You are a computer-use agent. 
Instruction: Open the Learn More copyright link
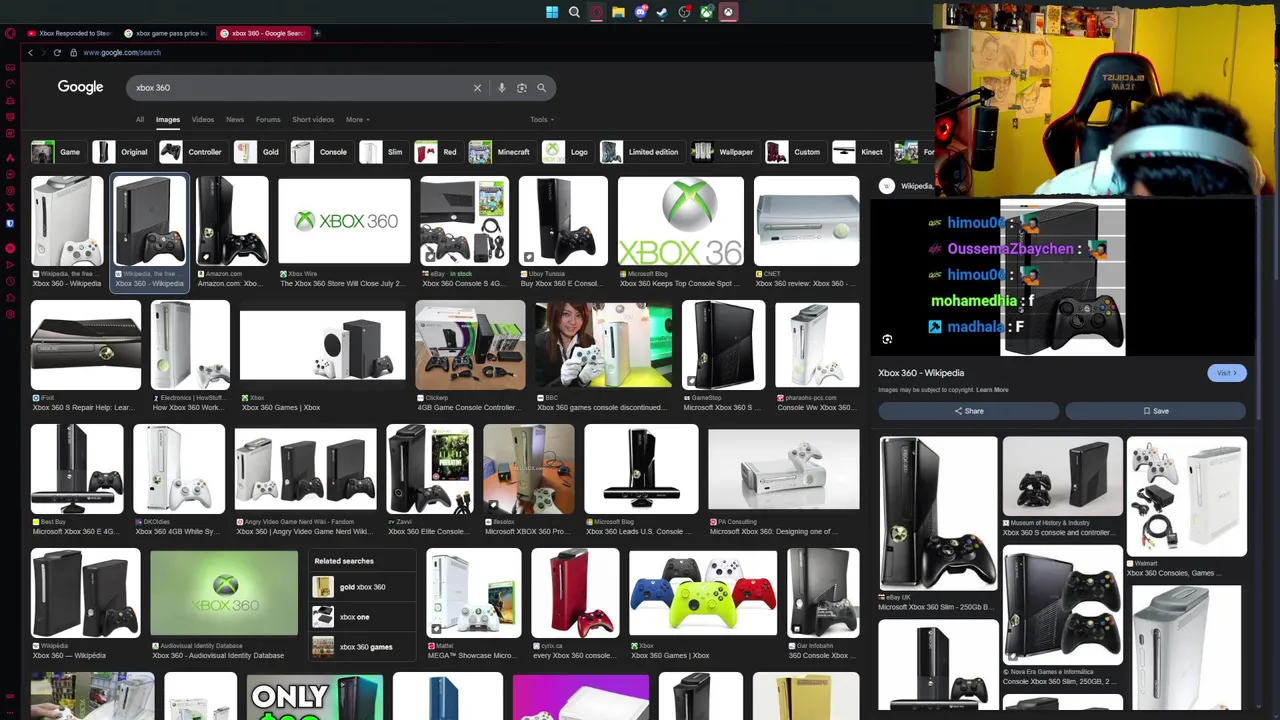992,390
